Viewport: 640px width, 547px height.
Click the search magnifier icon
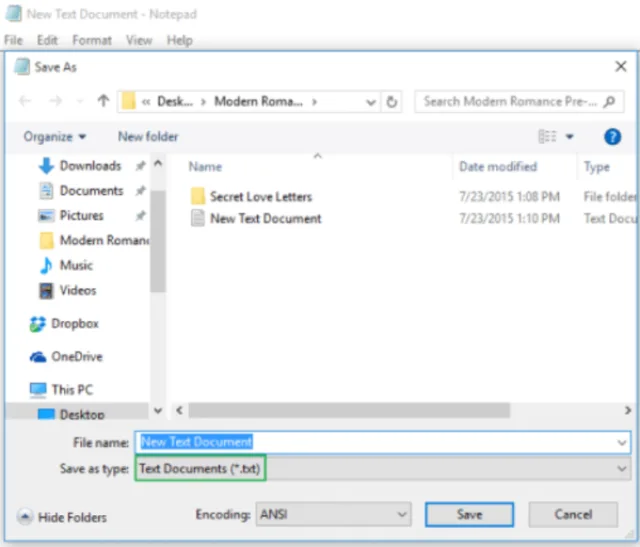coord(609,101)
